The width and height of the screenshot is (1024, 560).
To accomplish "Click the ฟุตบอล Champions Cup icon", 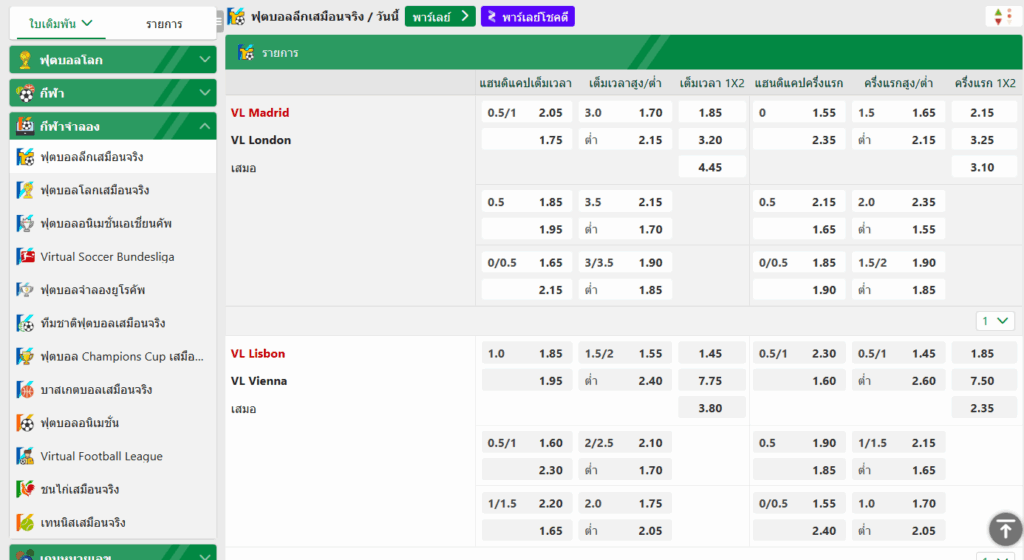I will point(25,356).
